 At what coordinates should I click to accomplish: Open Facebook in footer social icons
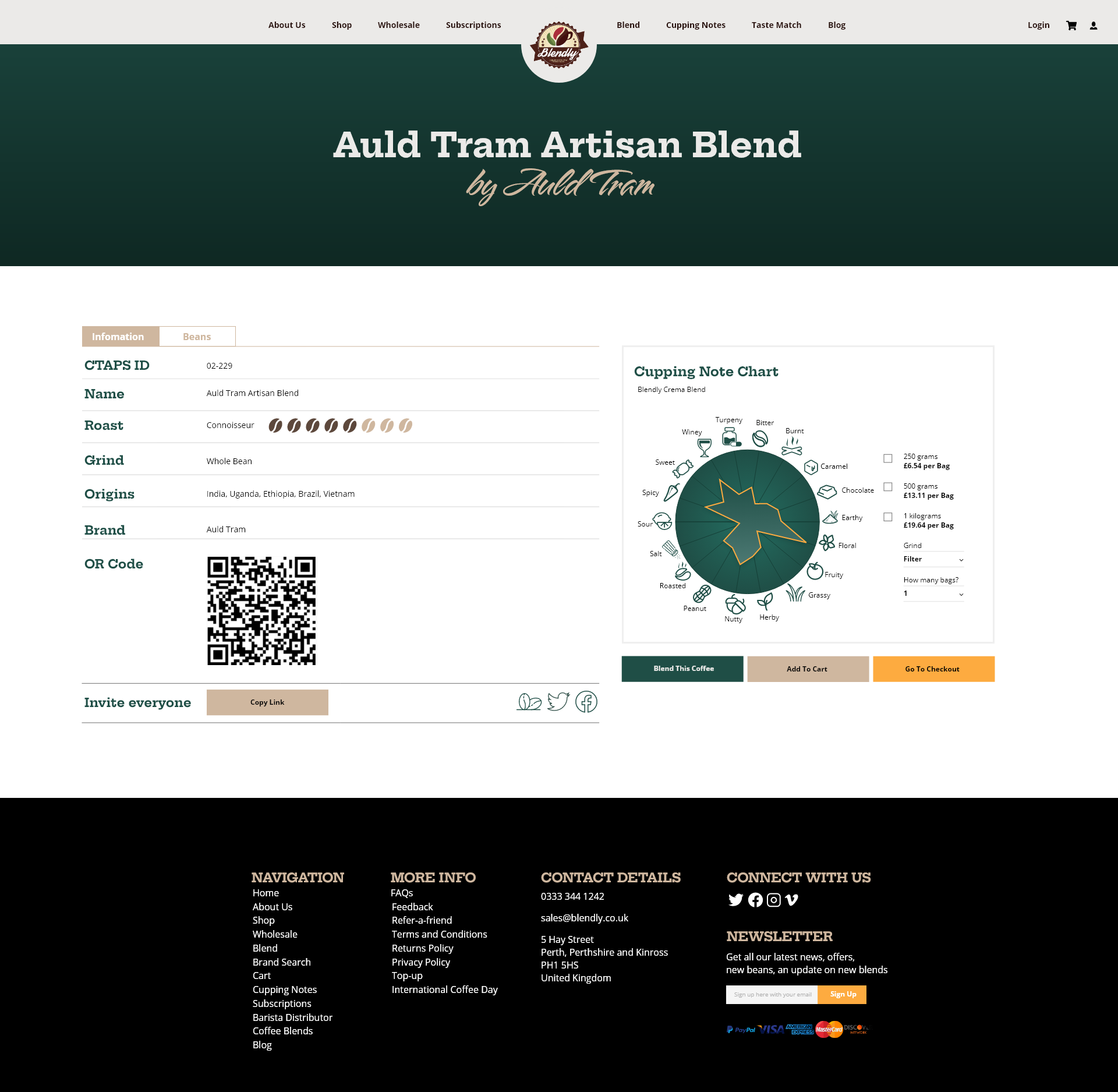[x=755, y=900]
